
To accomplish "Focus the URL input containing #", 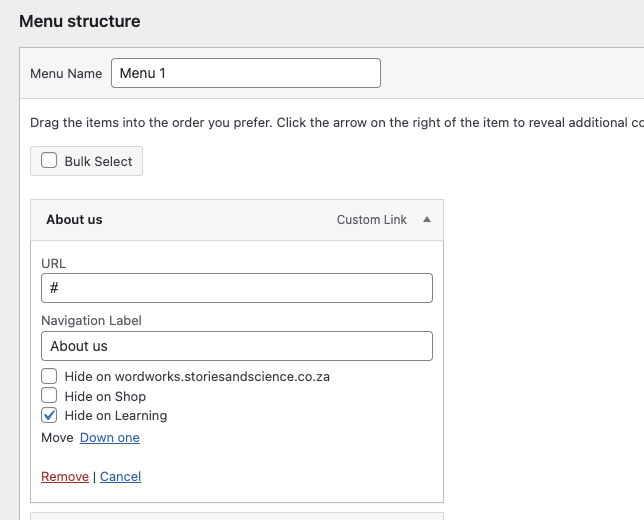I will tap(236, 288).
